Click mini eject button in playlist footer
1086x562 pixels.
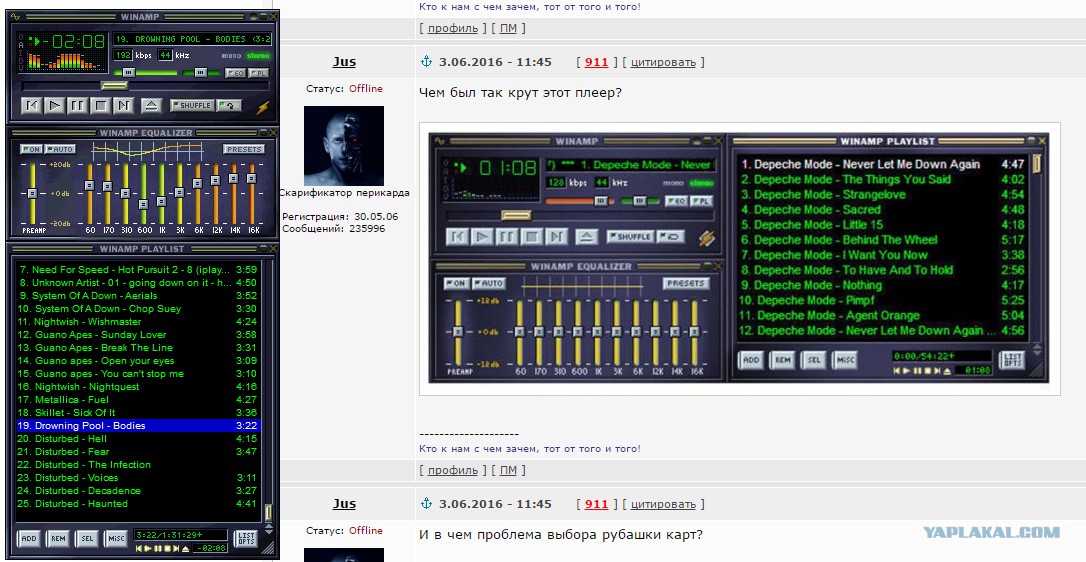[x=185, y=549]
